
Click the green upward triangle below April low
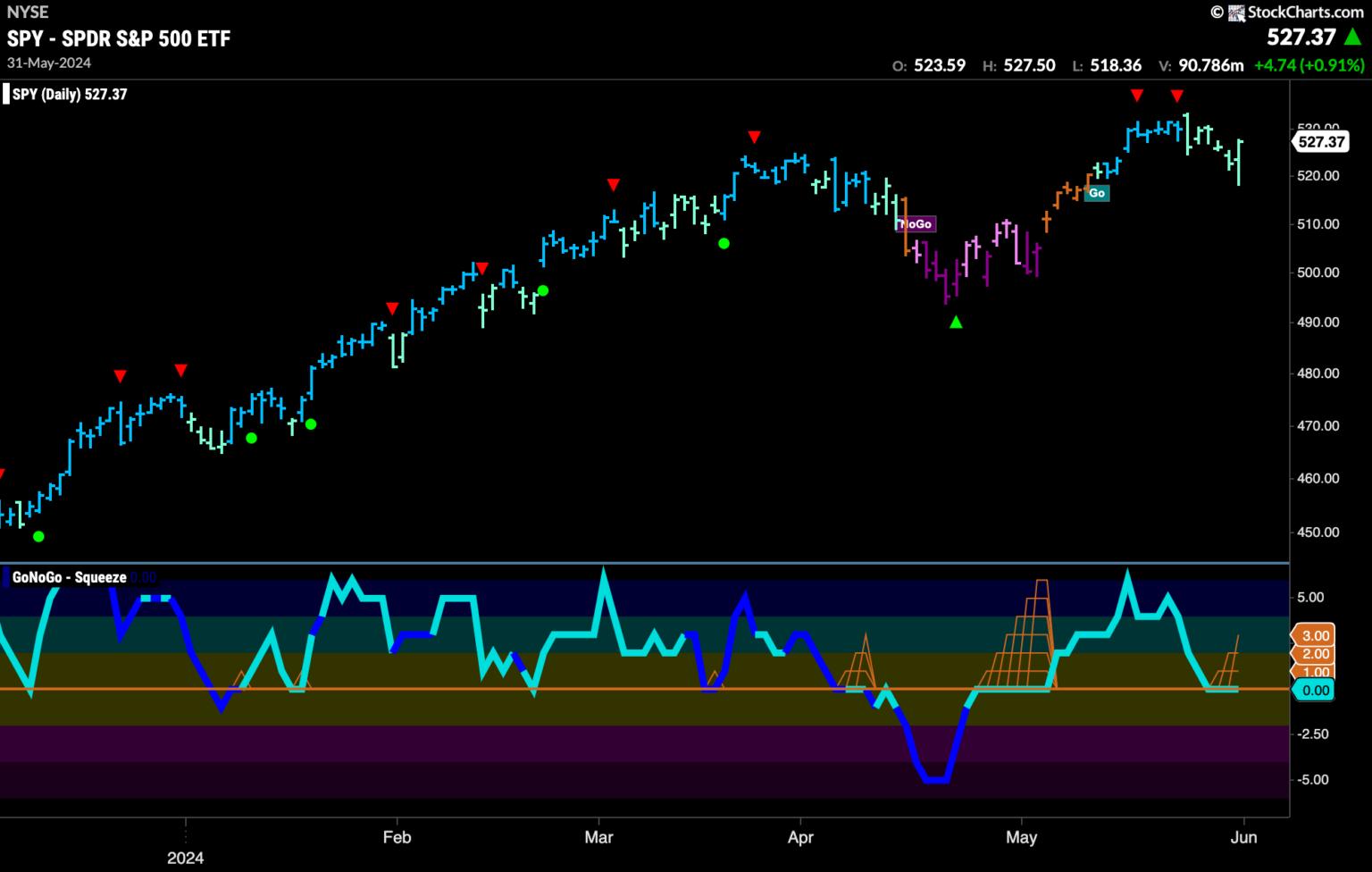(956, 322)
